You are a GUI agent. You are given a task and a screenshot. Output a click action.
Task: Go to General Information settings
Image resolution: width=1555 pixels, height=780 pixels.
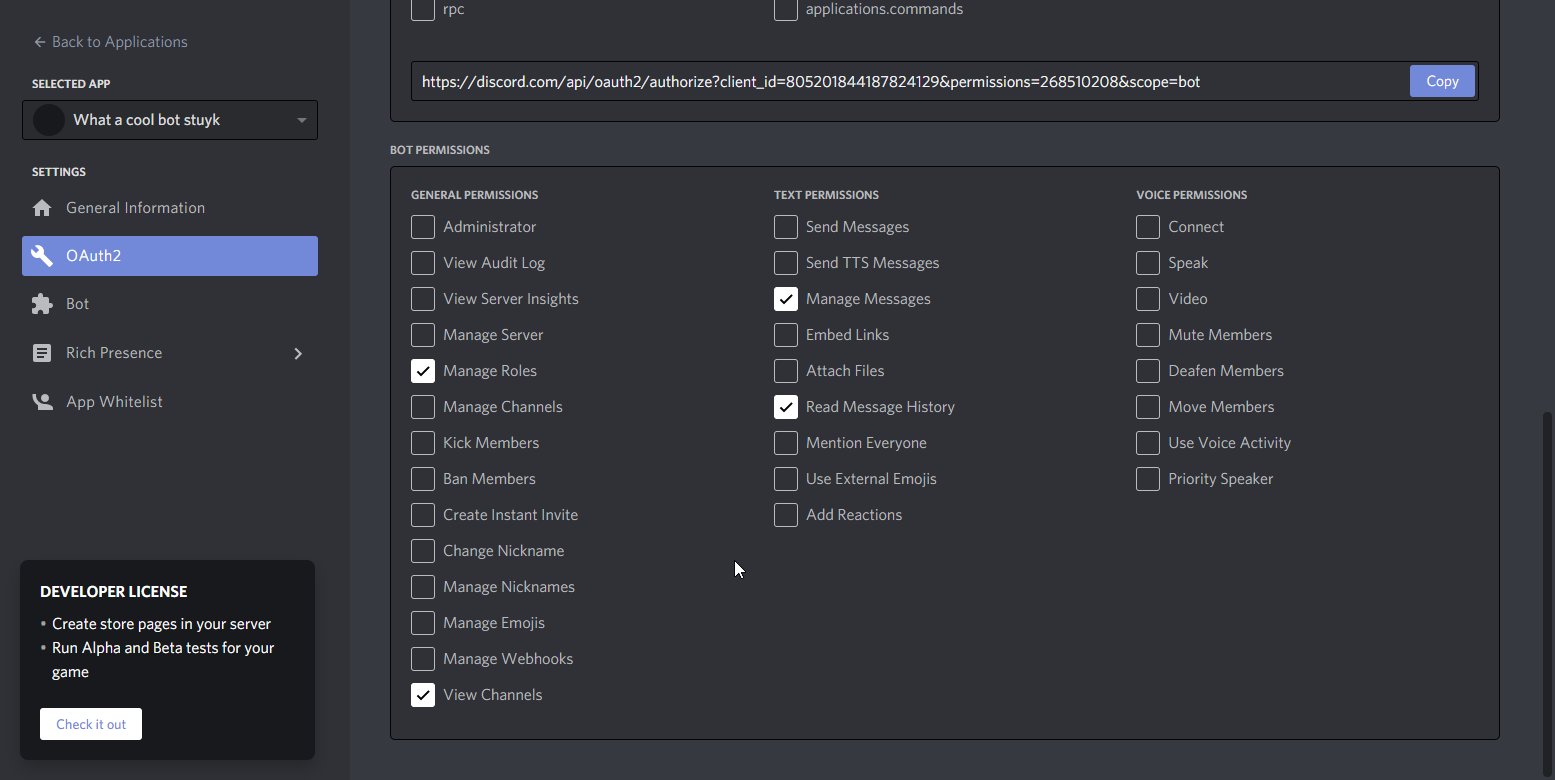coord(135,208)
